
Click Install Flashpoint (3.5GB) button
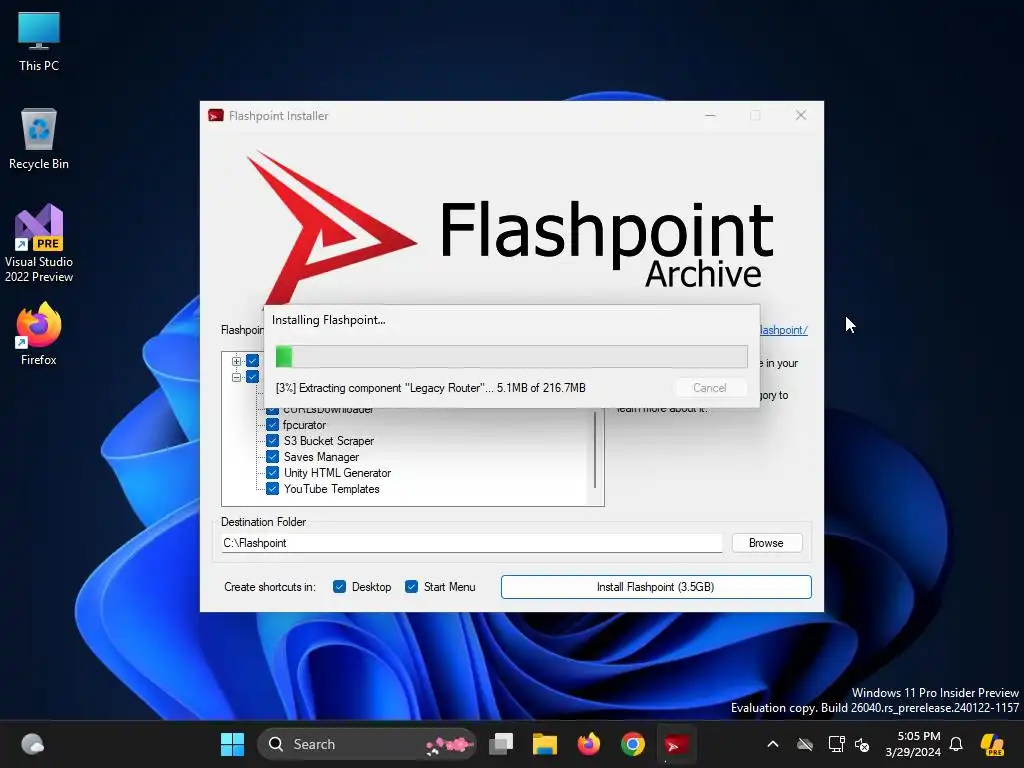[x=656, y=586]
